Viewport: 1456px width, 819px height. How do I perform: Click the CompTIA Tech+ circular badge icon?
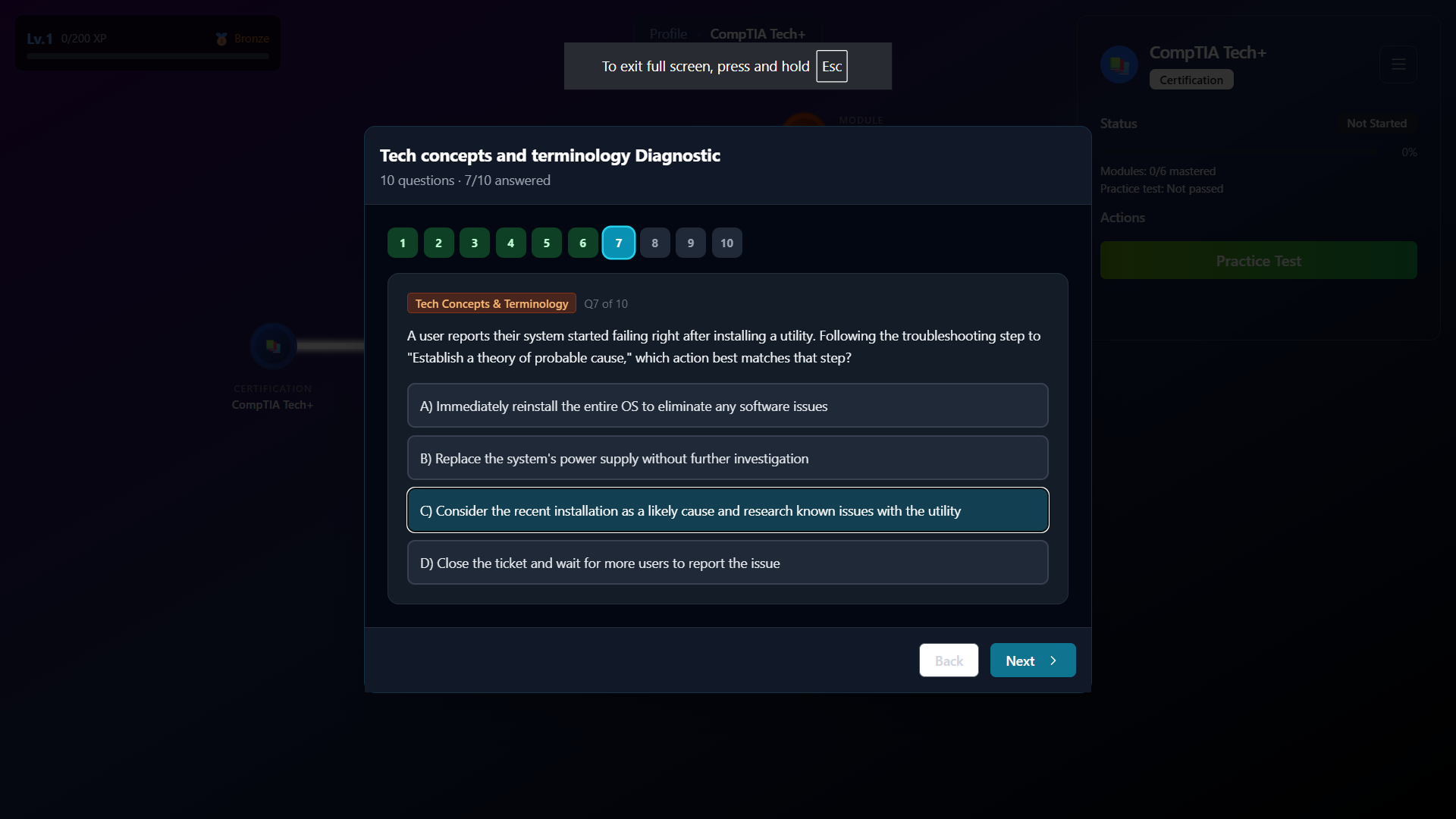(1119, 64)
